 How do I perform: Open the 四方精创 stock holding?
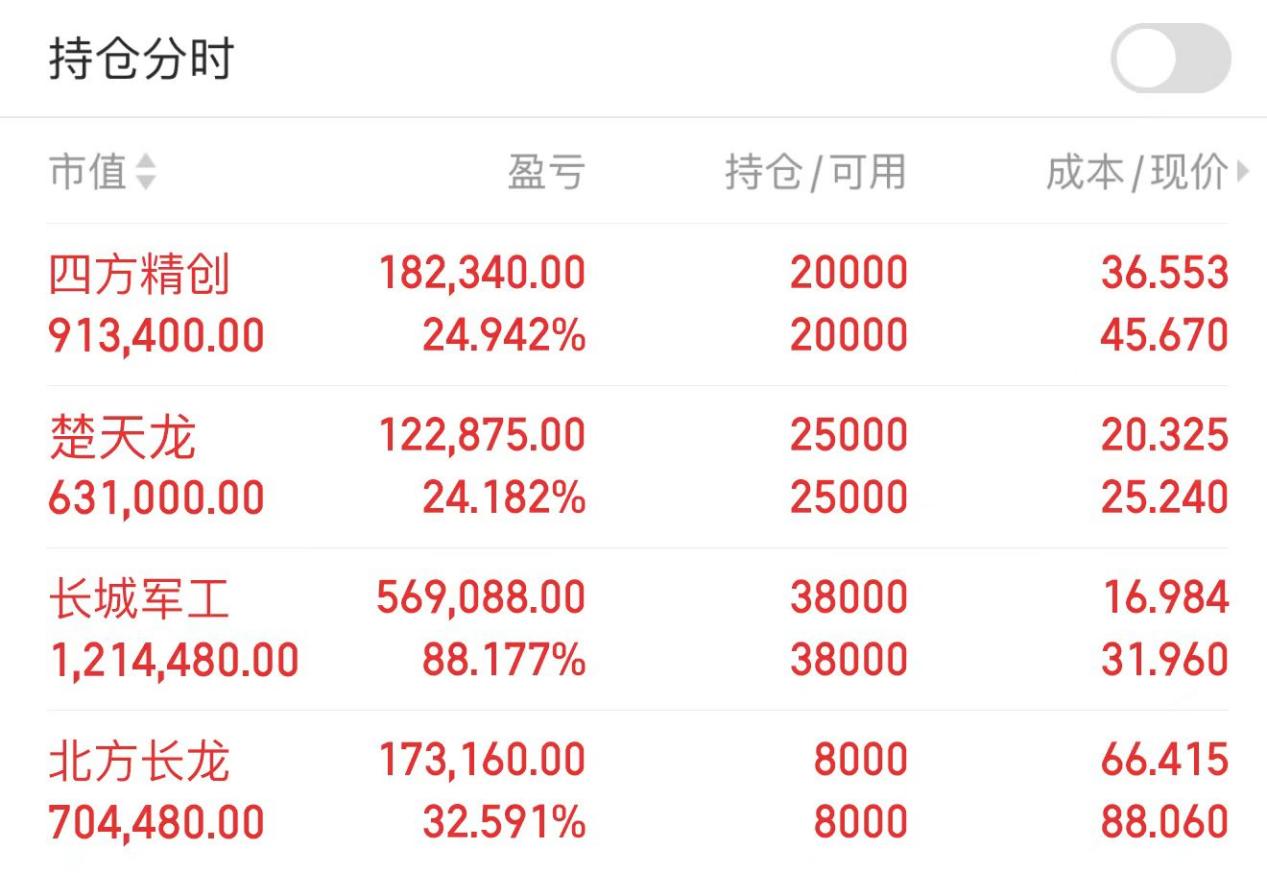[x=637, y=304]
